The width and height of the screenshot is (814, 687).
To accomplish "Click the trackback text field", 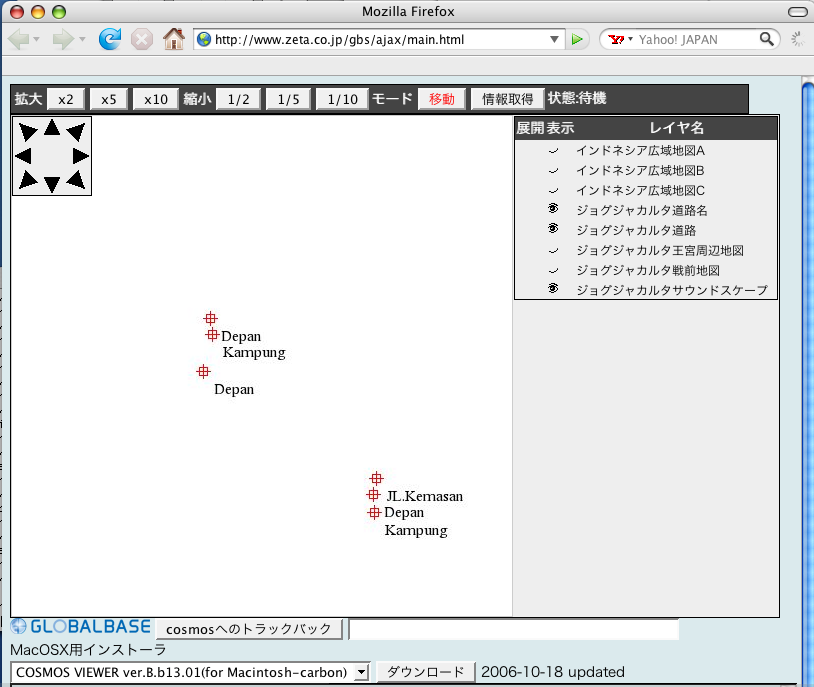I will [514, 629].
